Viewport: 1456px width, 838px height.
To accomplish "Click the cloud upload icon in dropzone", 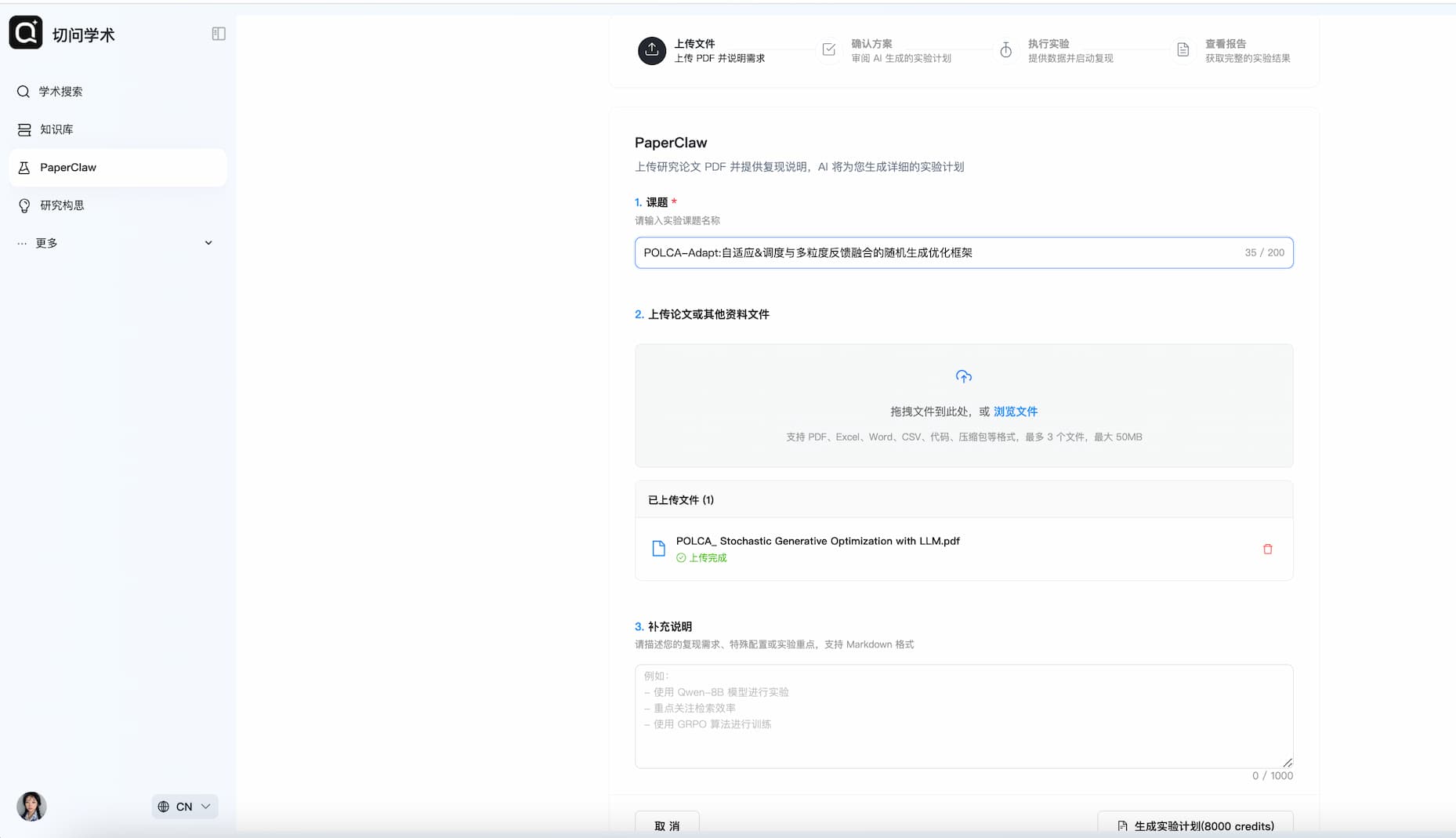I will 963,376.
